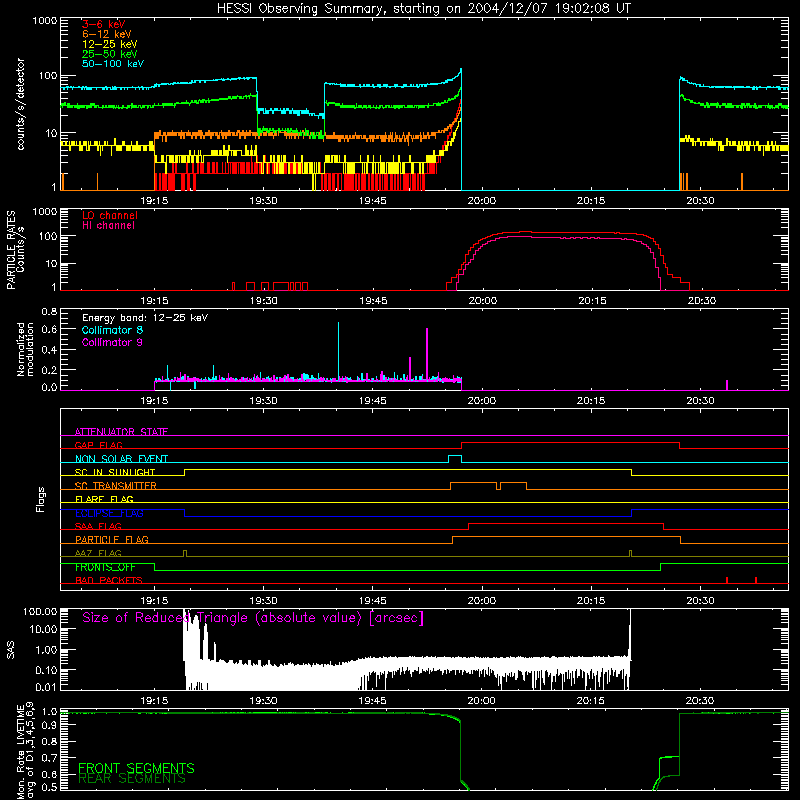Click the tallest magenta Collimator 9 spike

pyautogui.click(x=427, y=354)
